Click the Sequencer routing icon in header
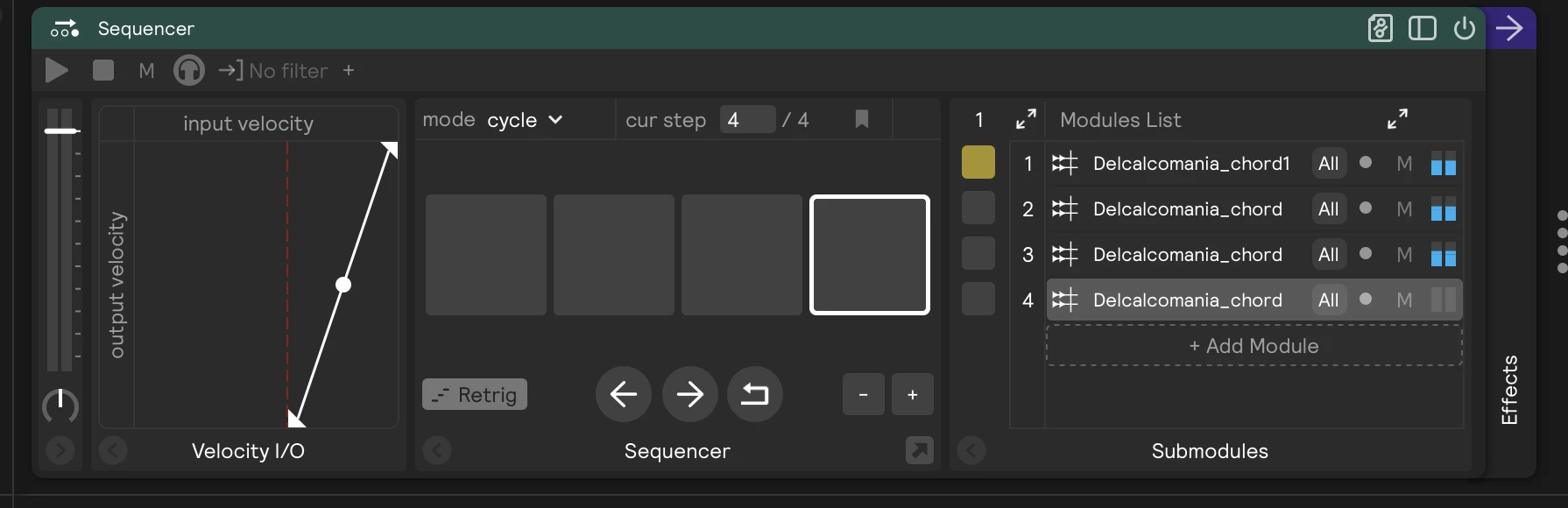 pyautogui.click(x=65, y=28)
